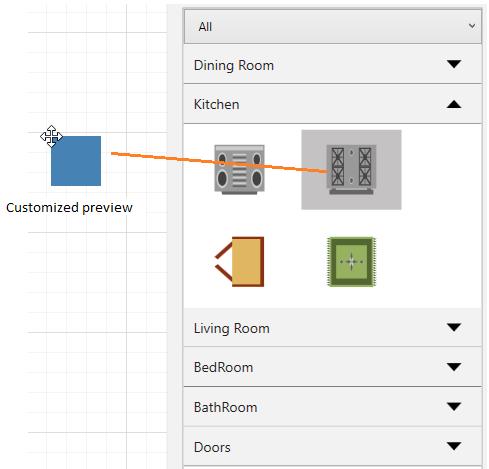
Task: Collapse the Kitchen palette arrow
Action: 454,104
